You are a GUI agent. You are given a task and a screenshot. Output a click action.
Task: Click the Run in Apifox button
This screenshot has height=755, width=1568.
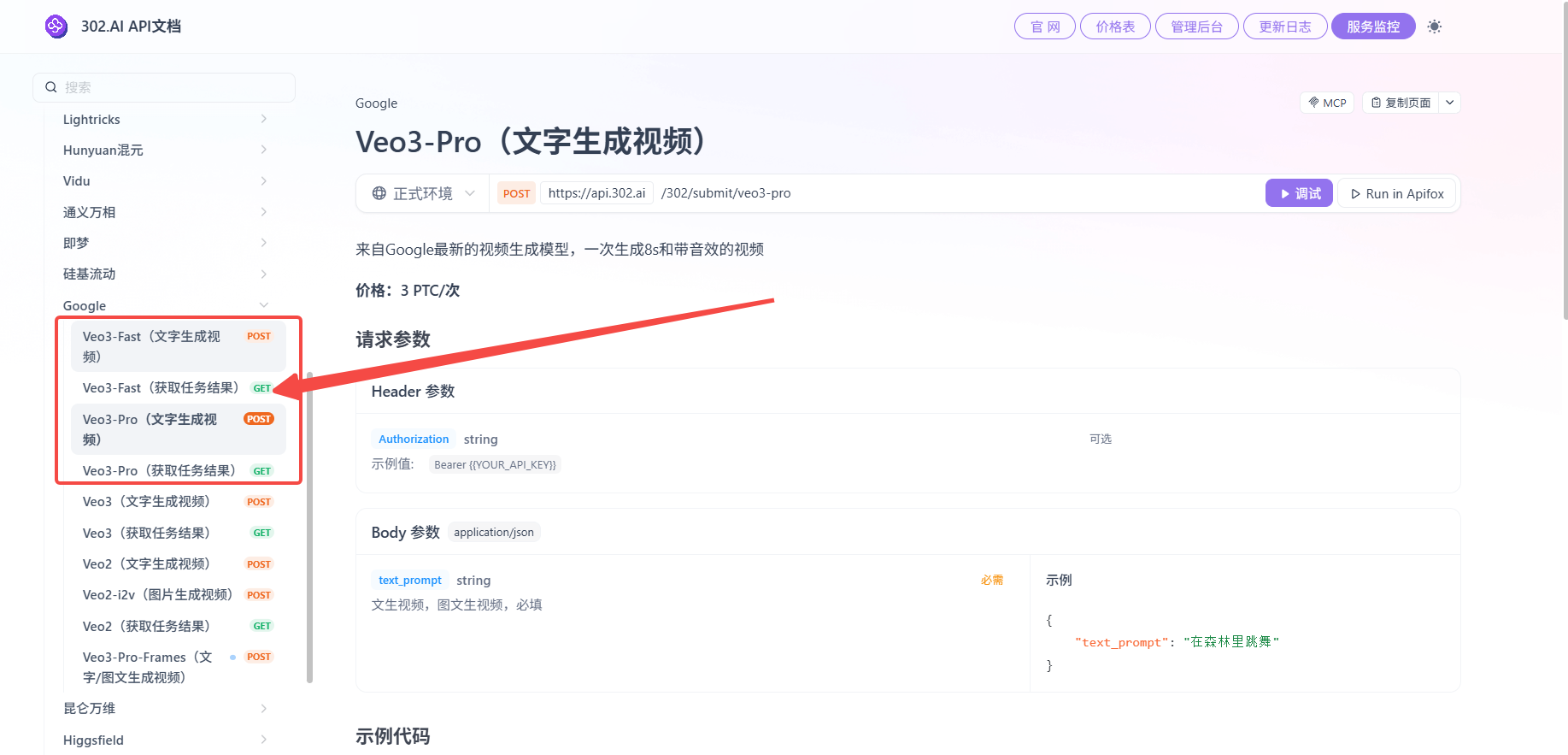(x=1398, y=193)
